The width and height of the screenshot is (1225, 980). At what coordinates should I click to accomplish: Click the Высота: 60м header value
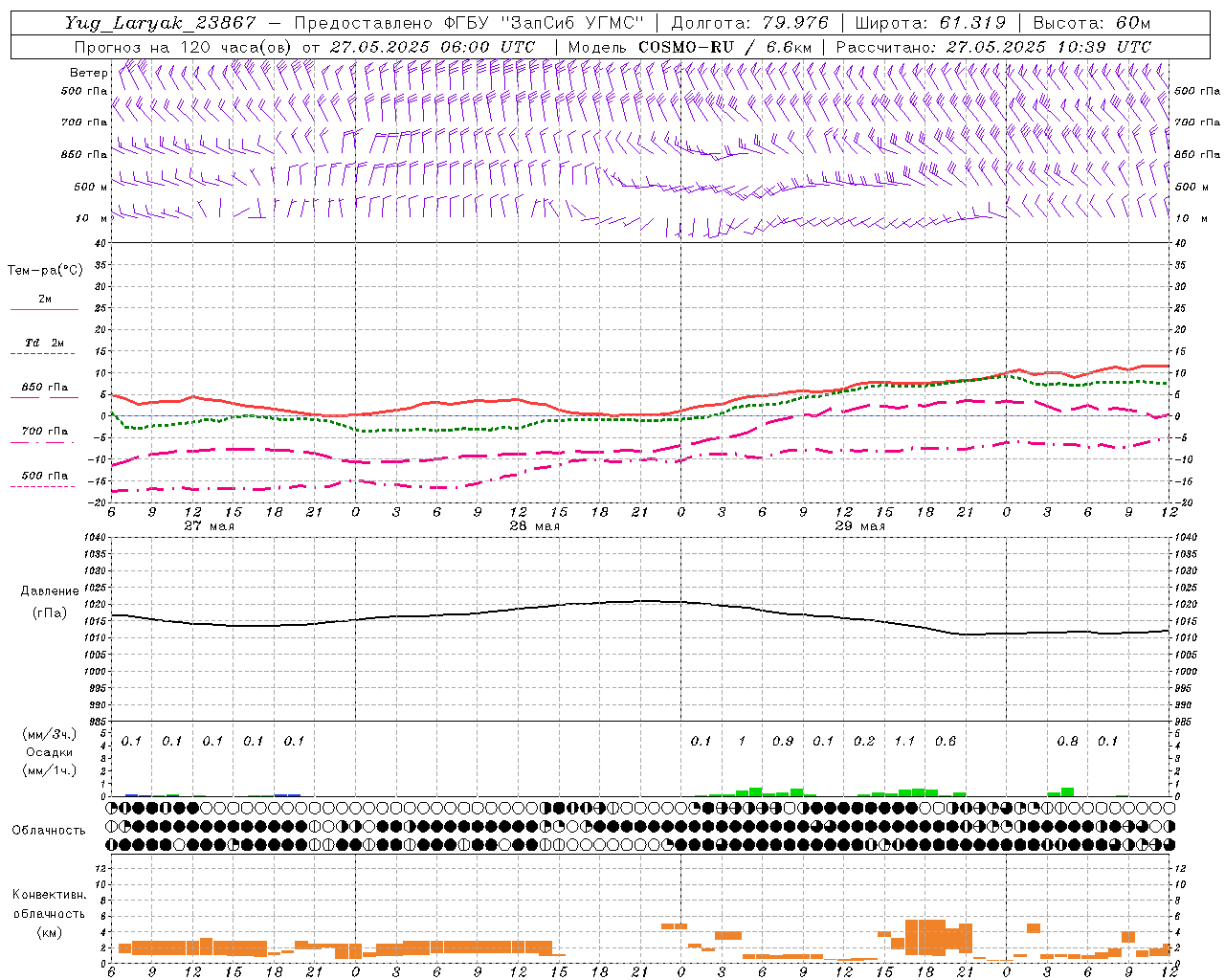(x=1090, y=23)
